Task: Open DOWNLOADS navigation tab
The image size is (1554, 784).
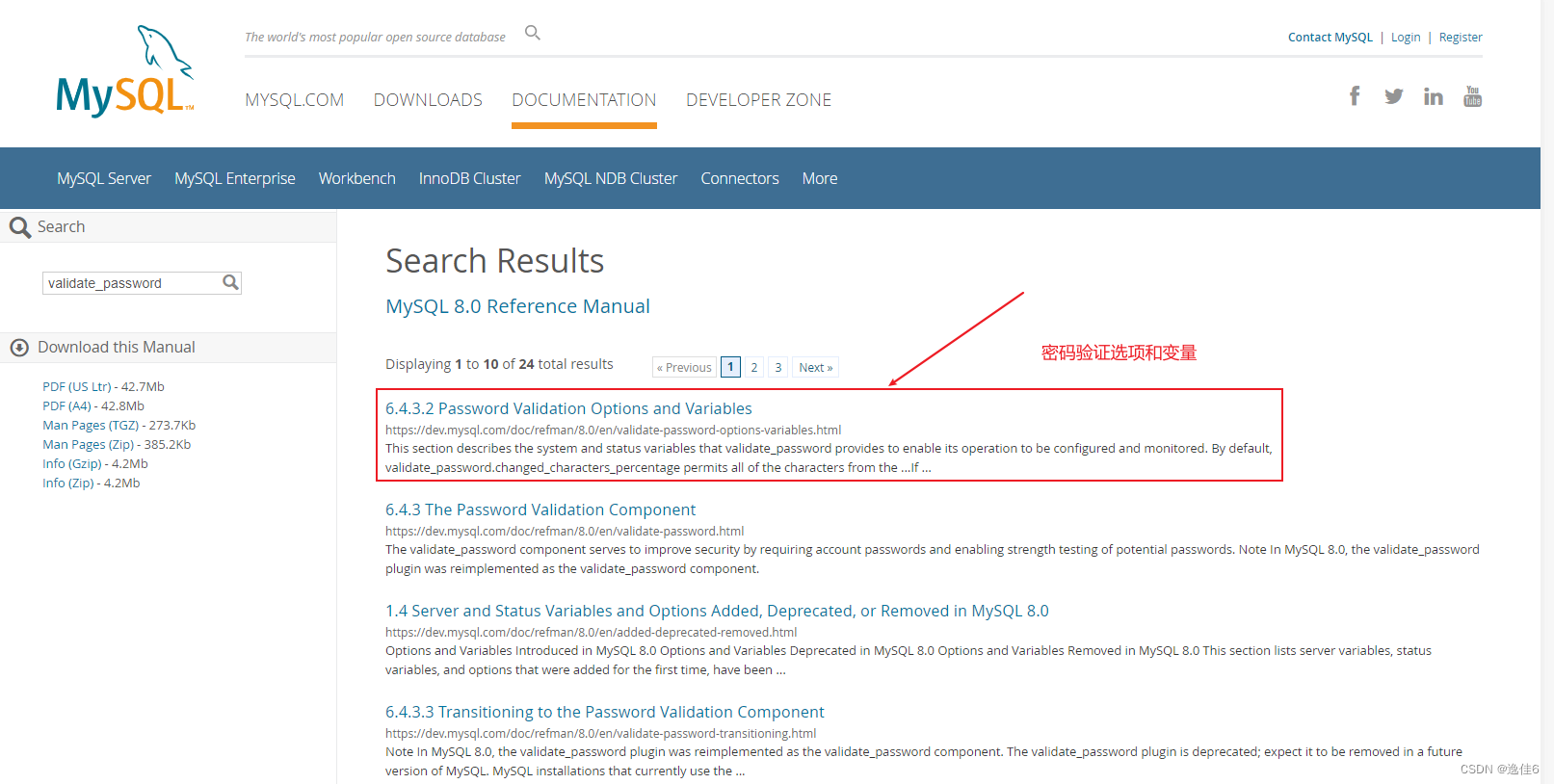Action: [428, 100]
